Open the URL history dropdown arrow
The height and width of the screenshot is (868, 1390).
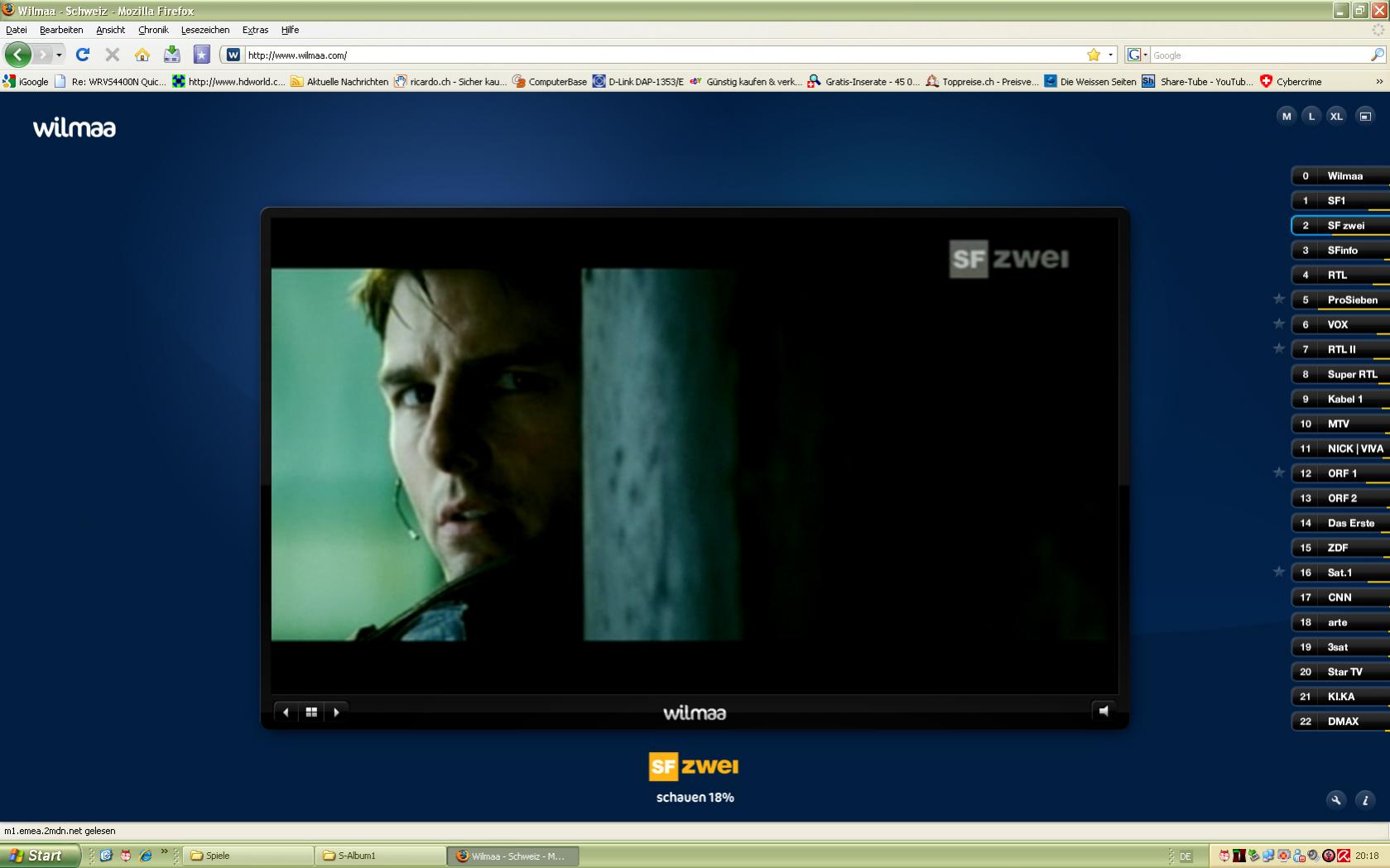[x=1111, y=55]
